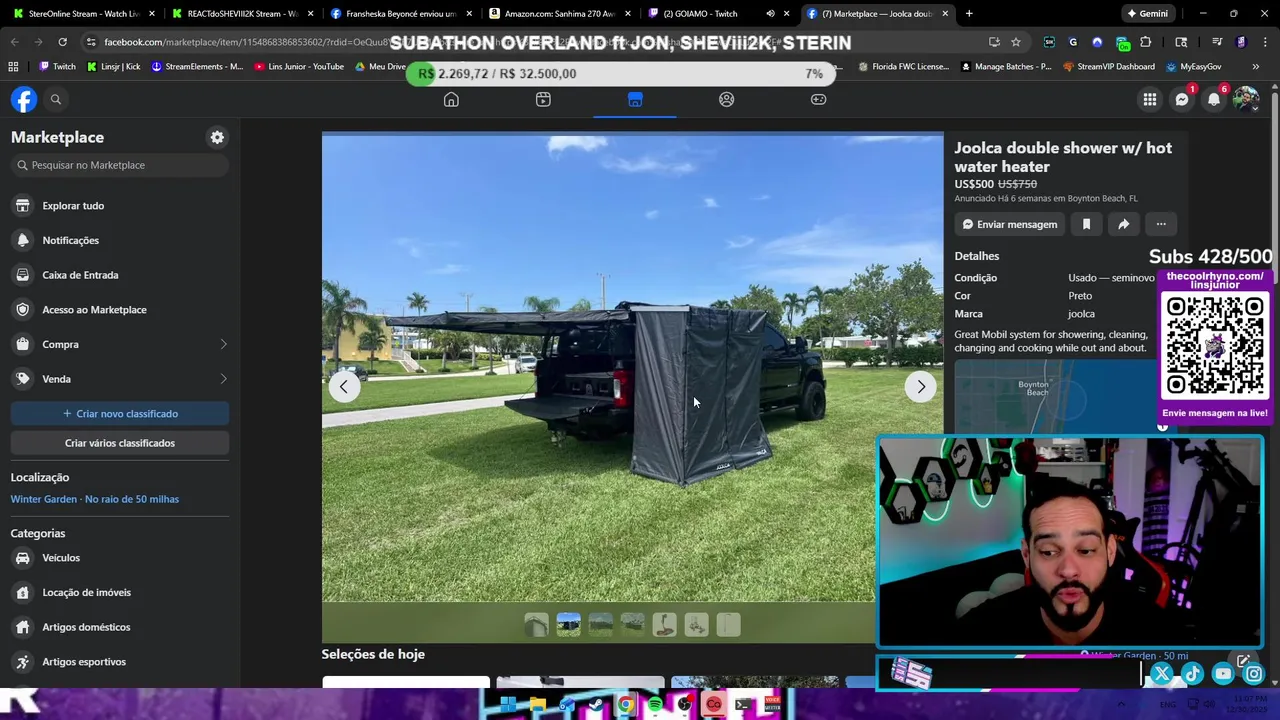Bookmark this page star icon
This screenshot has height=720, width=1280.
click(1016, 42)
